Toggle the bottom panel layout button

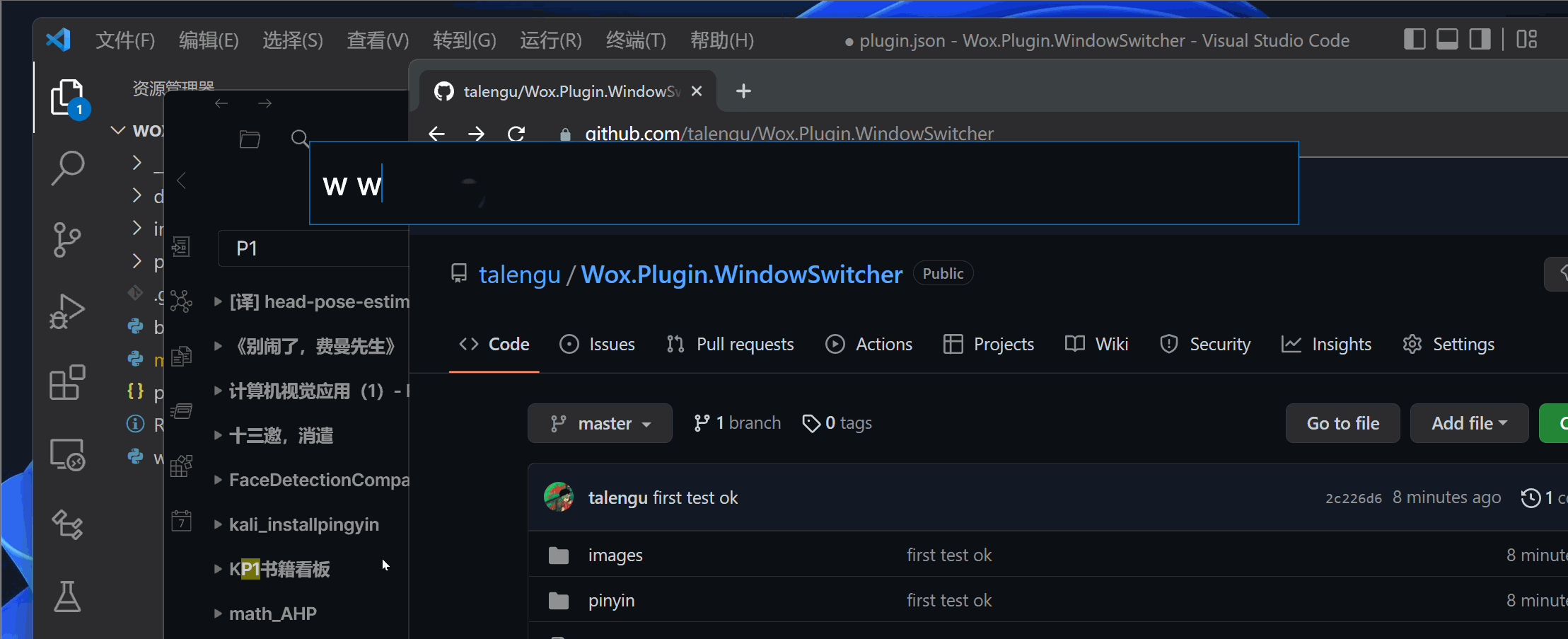pos(1447,40)
